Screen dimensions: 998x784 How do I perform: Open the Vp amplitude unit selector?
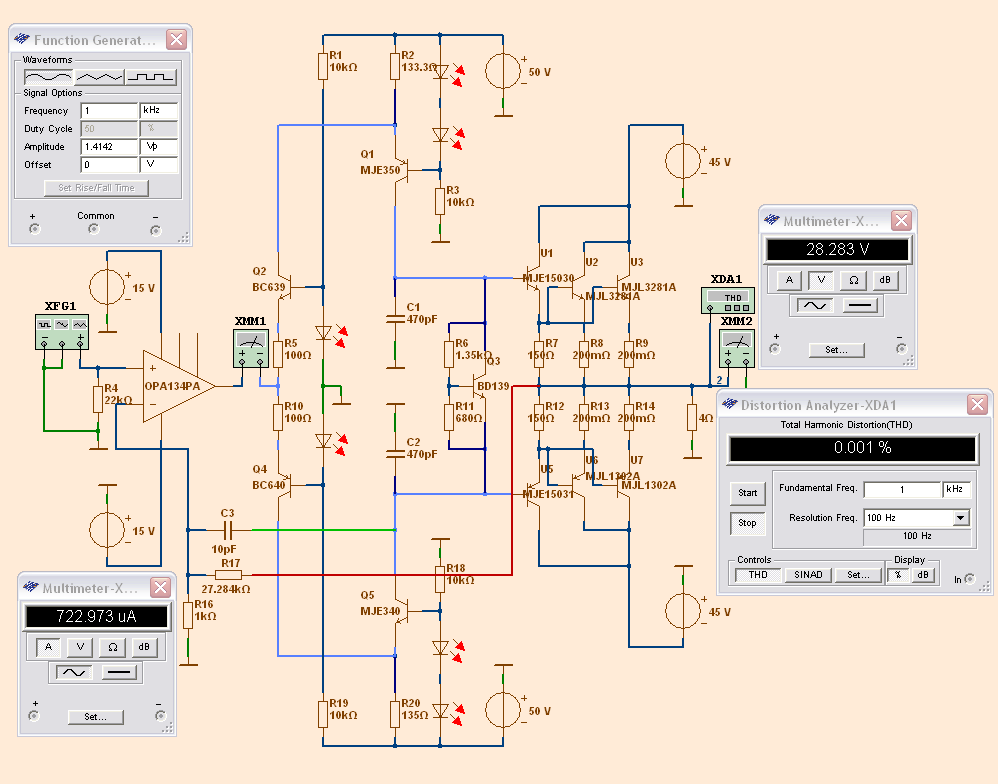(x=158, y=147)
